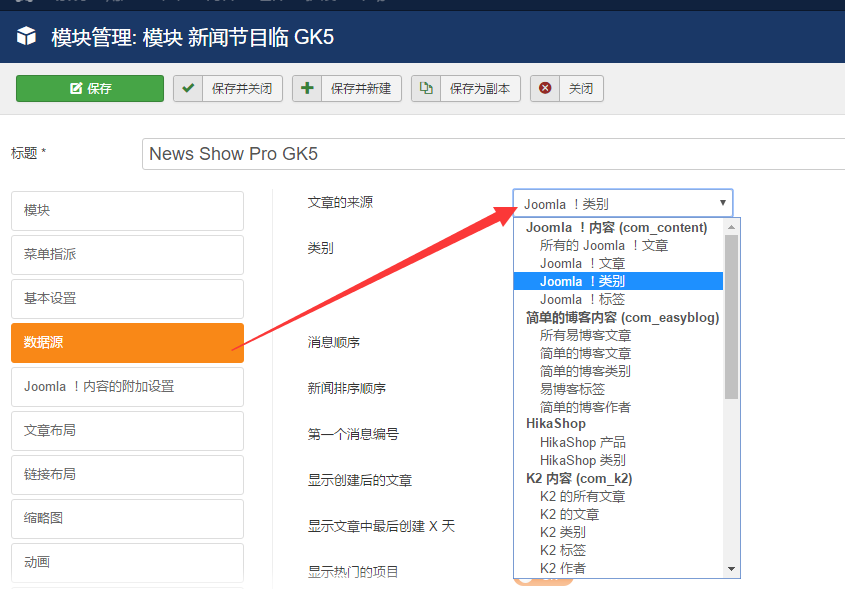Viewport: 845px width, 589px height.
Task: Click the dropdown list scrollbar up arrow
Action: point(731,227)
